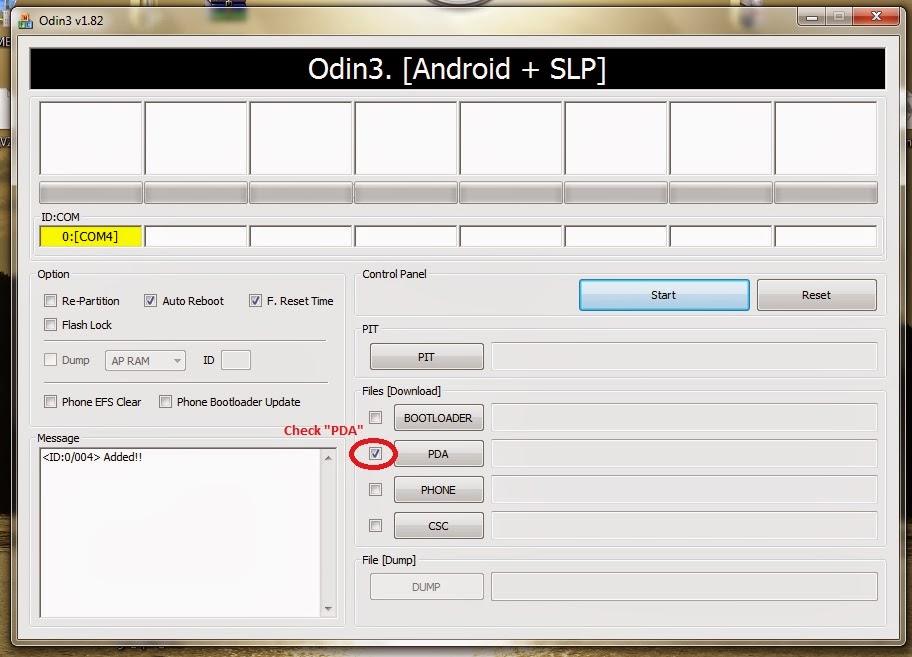The image size is (912, 657).
Task: Browse for a PIT file
Action: (426, 356)
